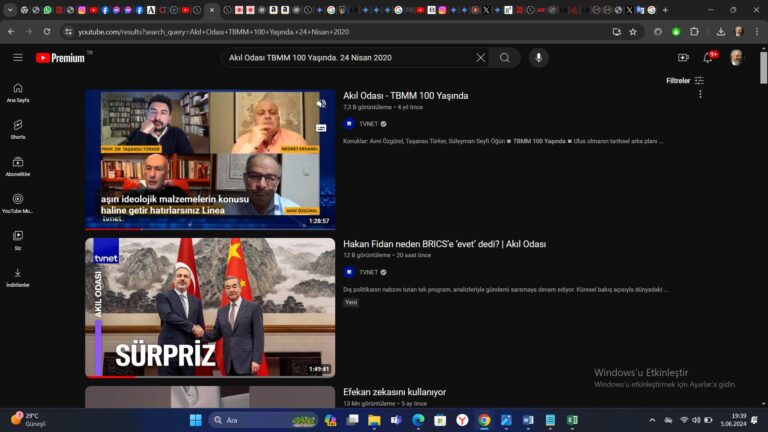Open the Akıl Odası TBMM 100 Yaşında thumbnail
The width and height of the screenshot is (768, 432).
point(210,159)
